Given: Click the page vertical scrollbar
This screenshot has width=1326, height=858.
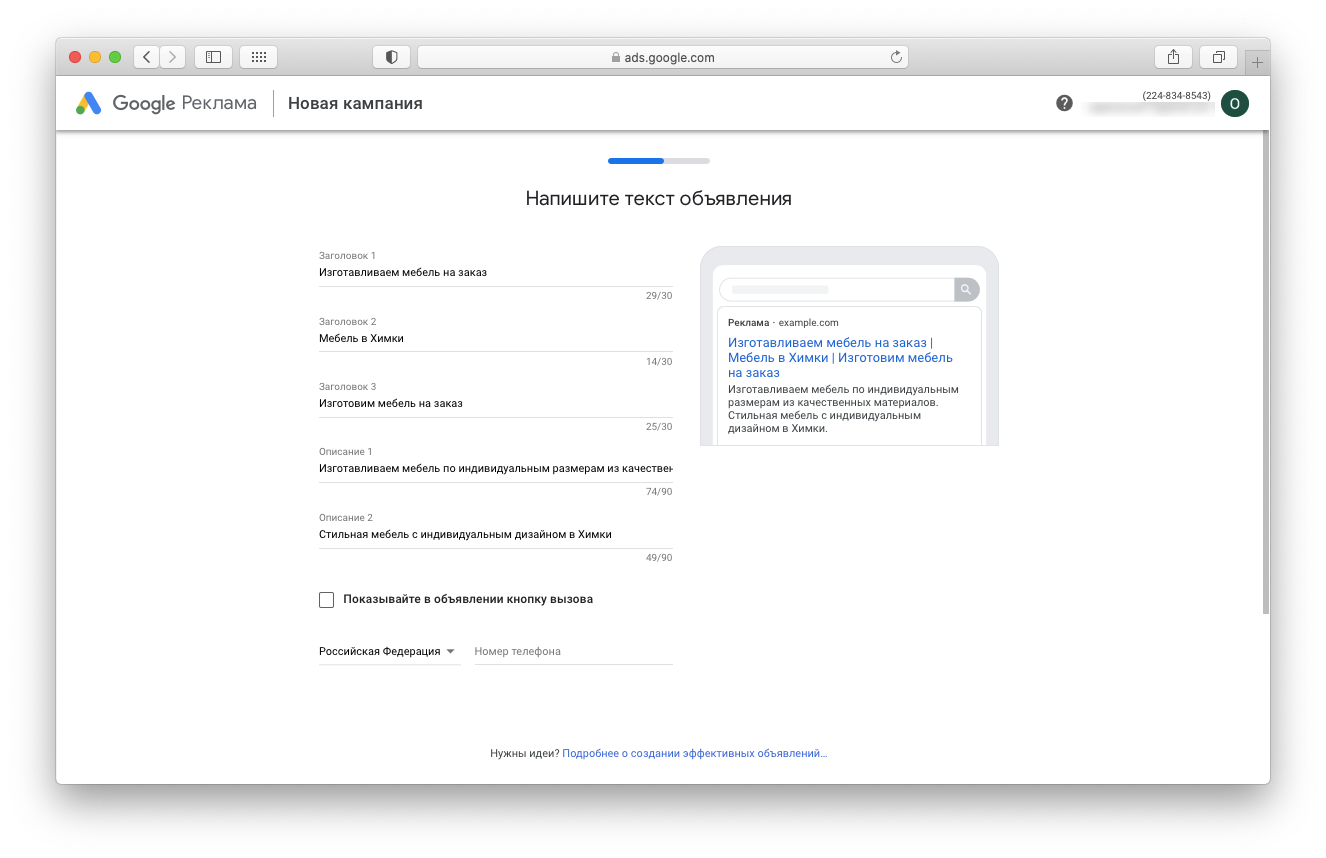Looking at the screenshot, I should coord(1266,370).
